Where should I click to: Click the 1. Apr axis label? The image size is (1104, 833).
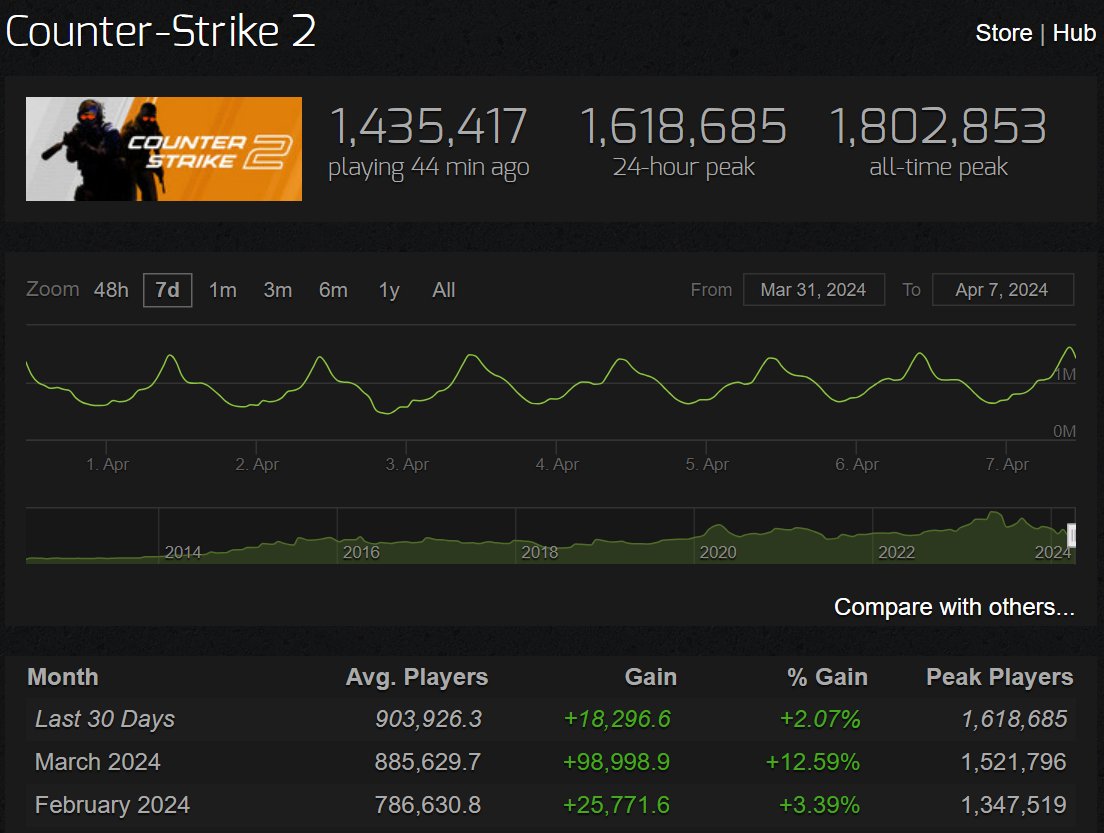coord(107,464)
